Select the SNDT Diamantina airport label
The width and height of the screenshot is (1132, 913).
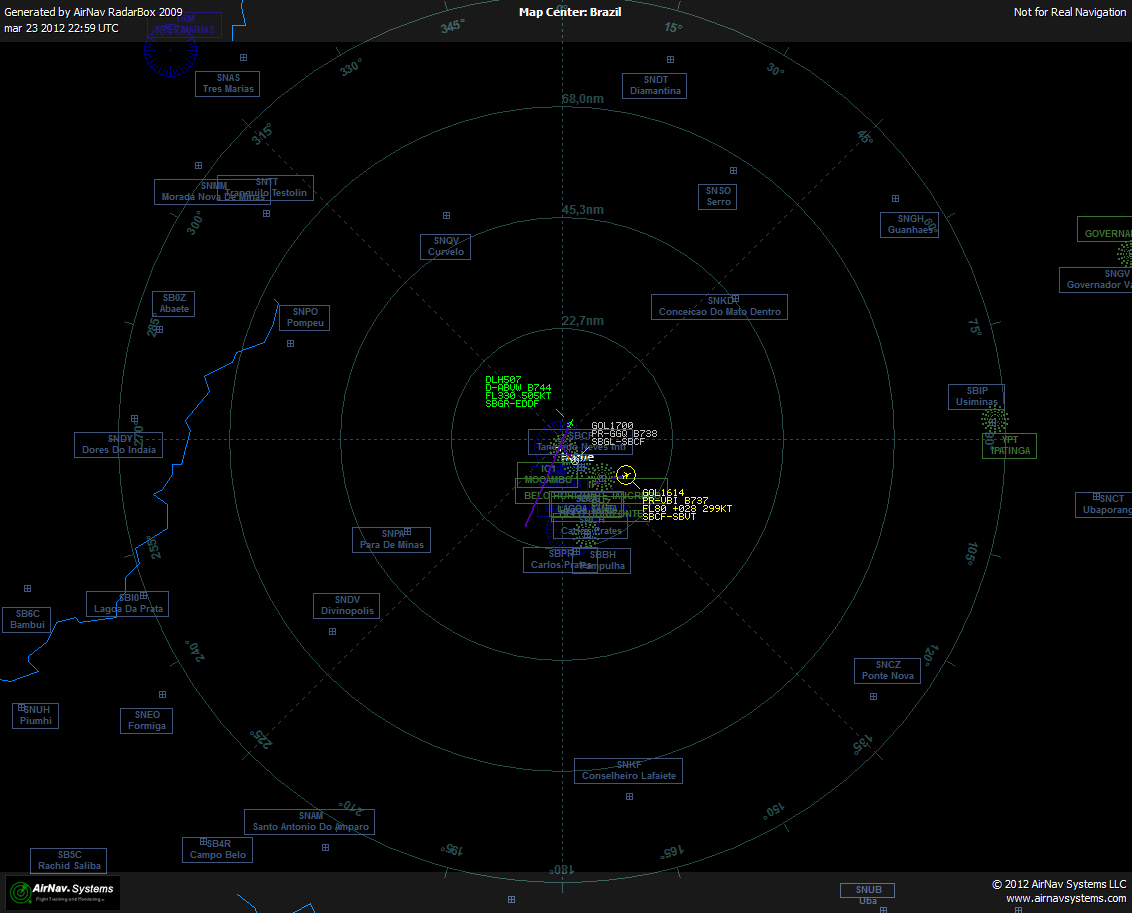click(654, 86)
